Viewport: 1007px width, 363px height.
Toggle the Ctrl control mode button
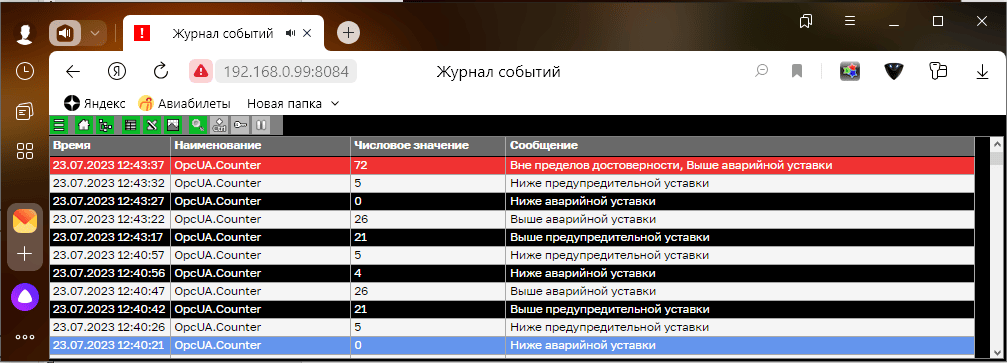[x=219, y=125]
